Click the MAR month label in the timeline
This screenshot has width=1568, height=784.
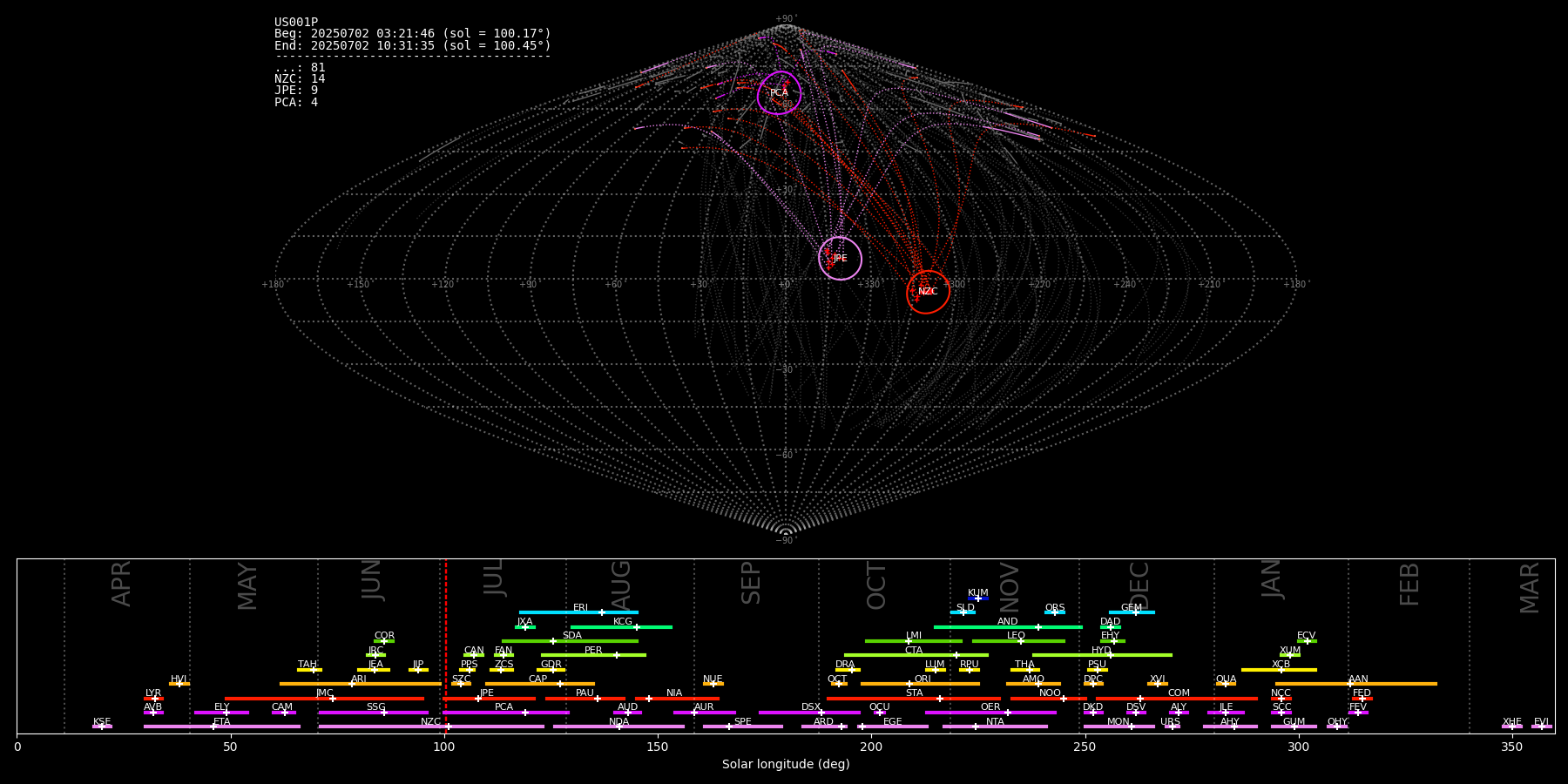click(1530, 588)
